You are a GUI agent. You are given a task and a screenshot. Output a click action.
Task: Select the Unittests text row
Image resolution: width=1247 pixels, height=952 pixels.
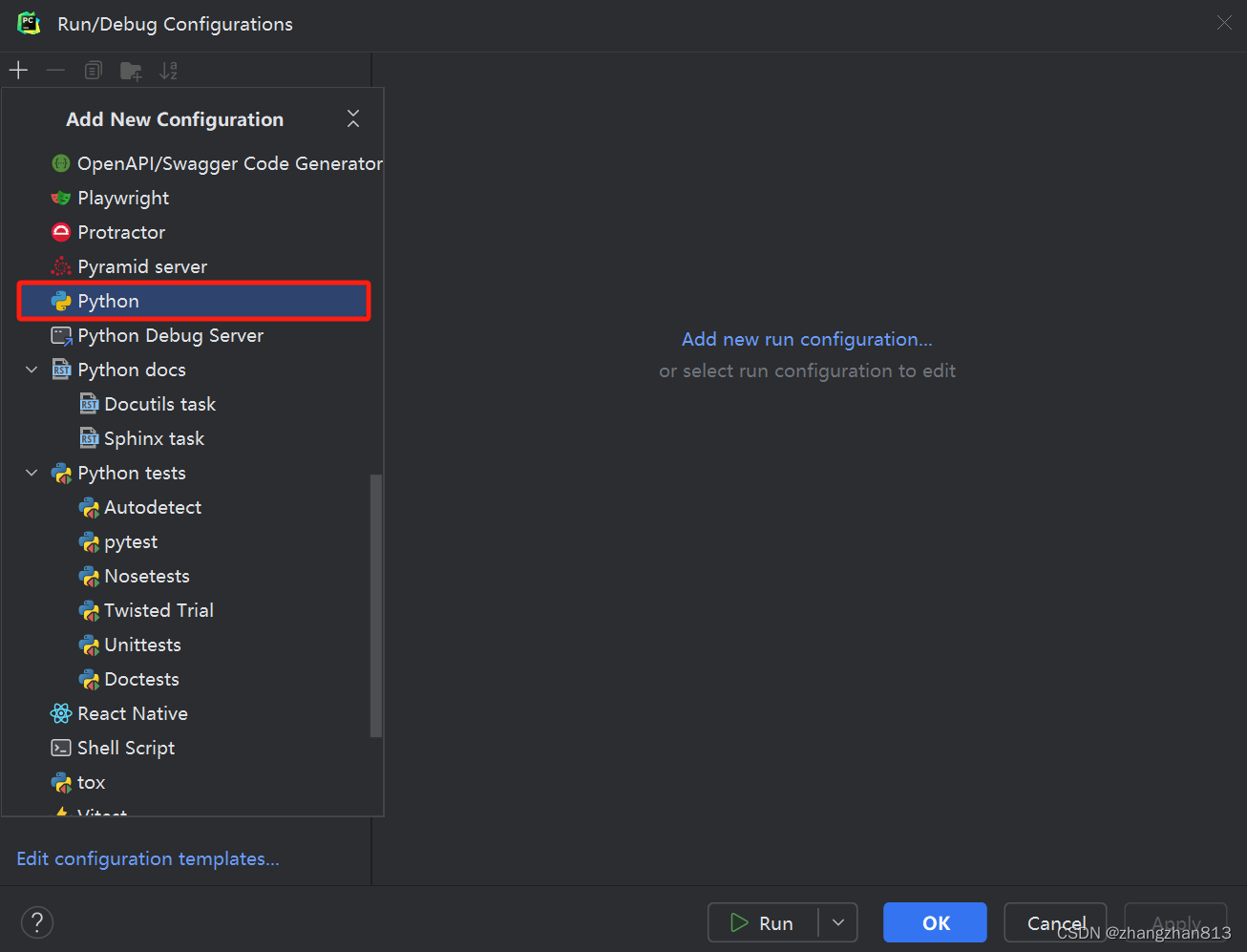142,645
